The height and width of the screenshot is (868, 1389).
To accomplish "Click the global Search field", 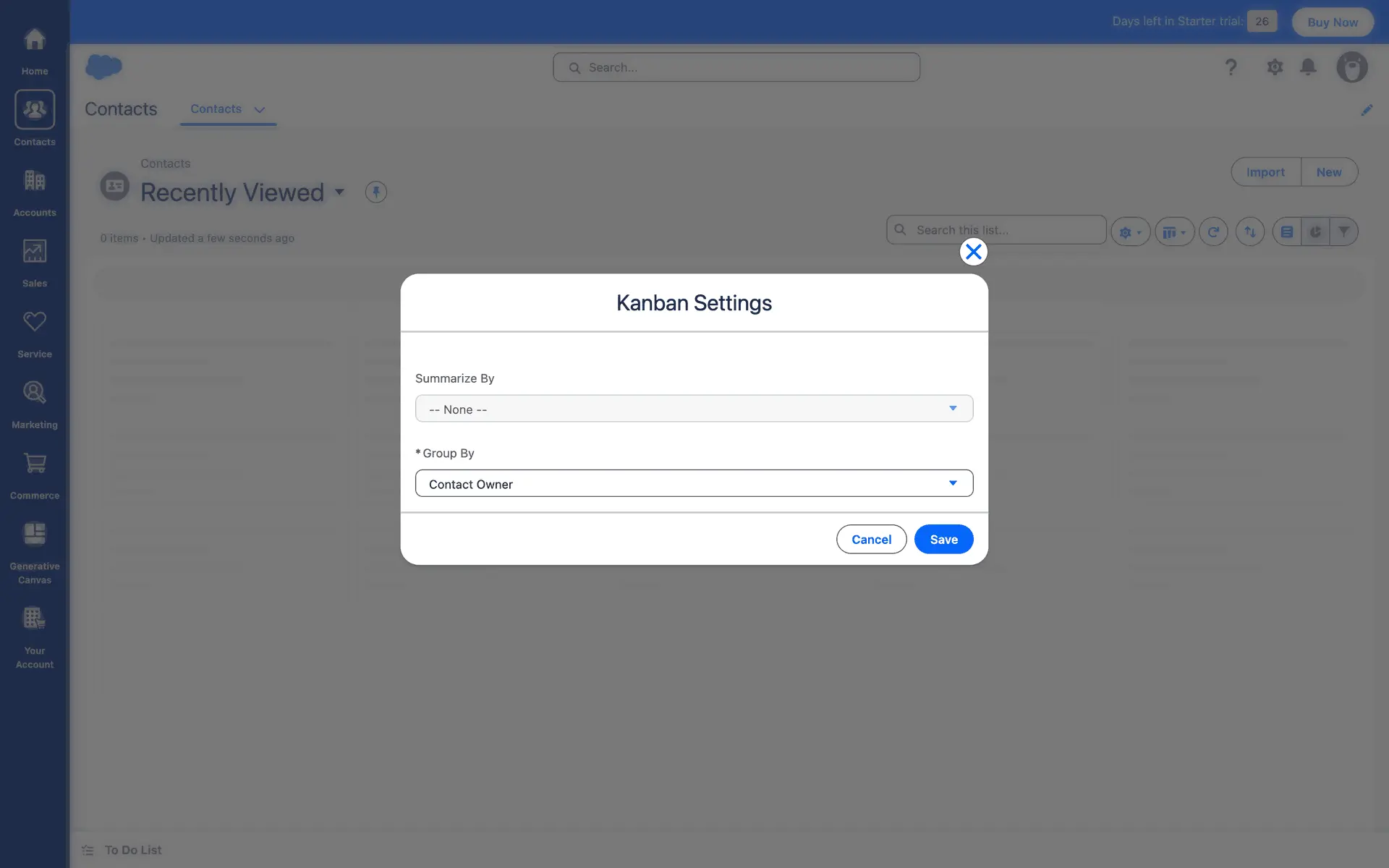I will pos(736,67).
